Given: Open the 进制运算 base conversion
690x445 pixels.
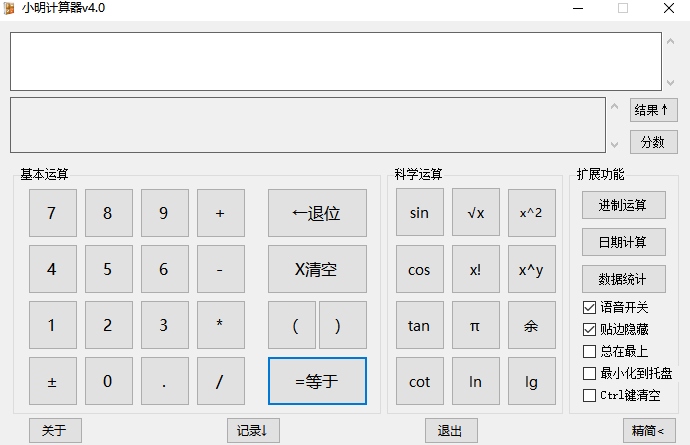Looking at the screenshot, I should point(623,206).
